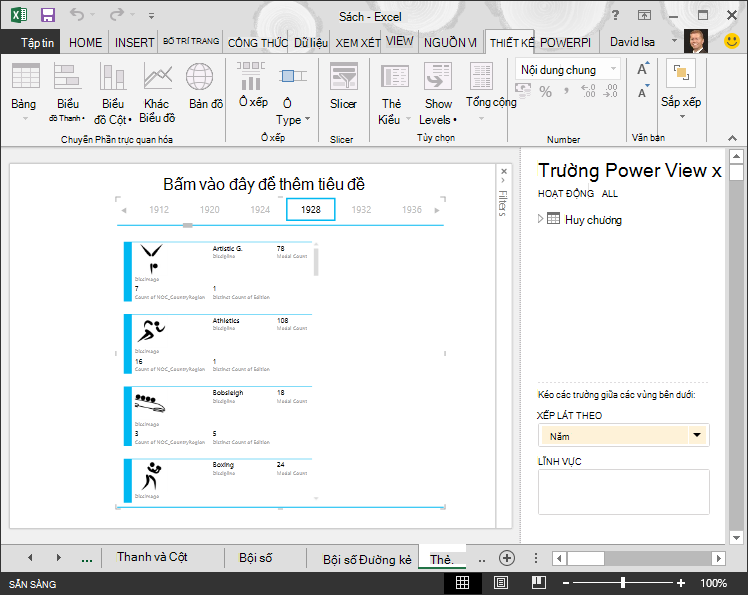Image resolution: width=748 pixels, height=595 pixels.
Task: Select the 1932 tile in the tile strip
Action: [361, 209]
